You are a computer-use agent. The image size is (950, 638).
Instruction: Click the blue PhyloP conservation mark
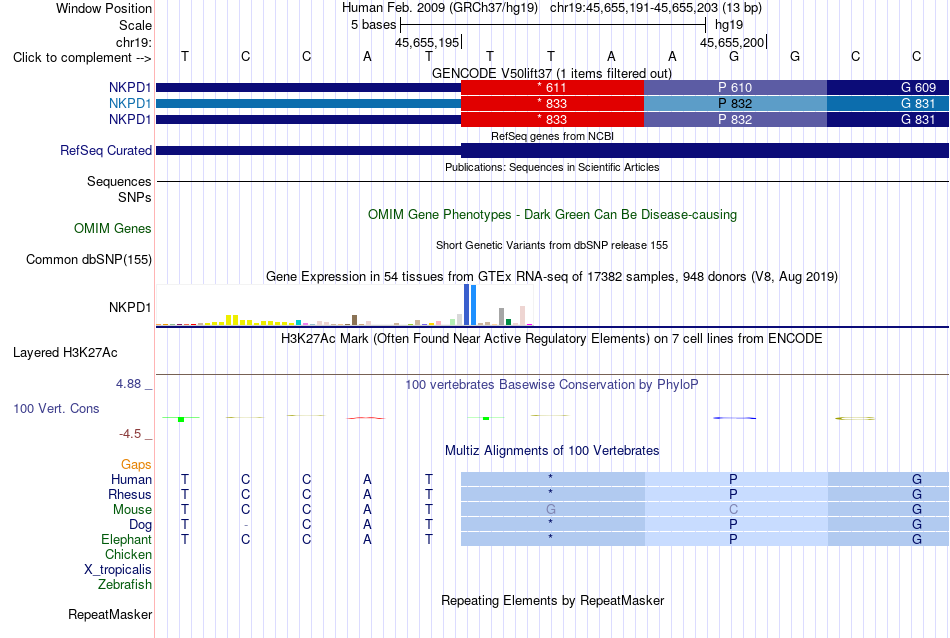click(x=734, y=418)
